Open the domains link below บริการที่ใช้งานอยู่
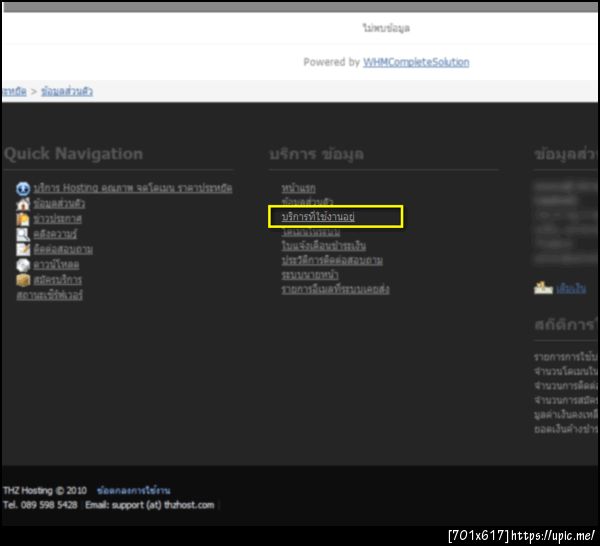 pyautogui.click(x=311, y=232)
